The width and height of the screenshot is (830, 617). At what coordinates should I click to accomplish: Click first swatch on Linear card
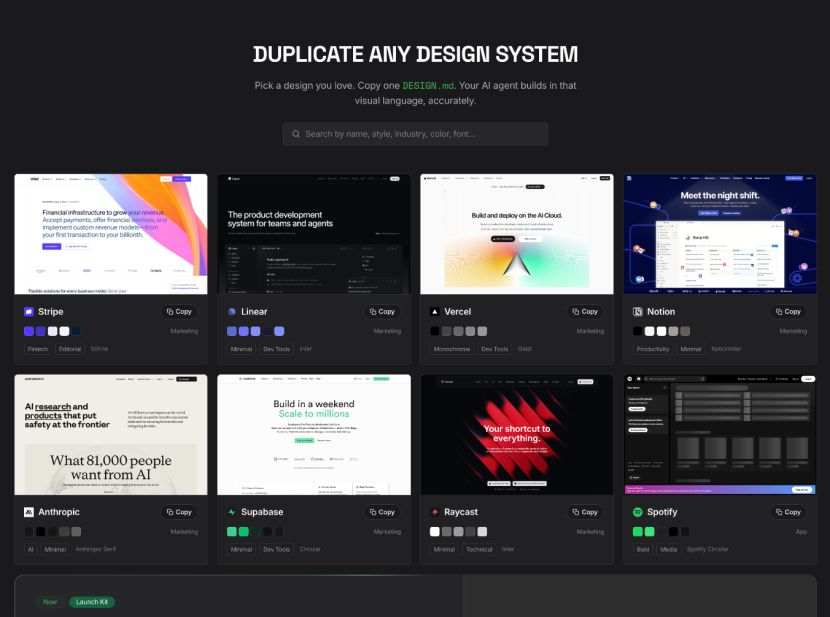pyautogui.click(x=232, y=331)
